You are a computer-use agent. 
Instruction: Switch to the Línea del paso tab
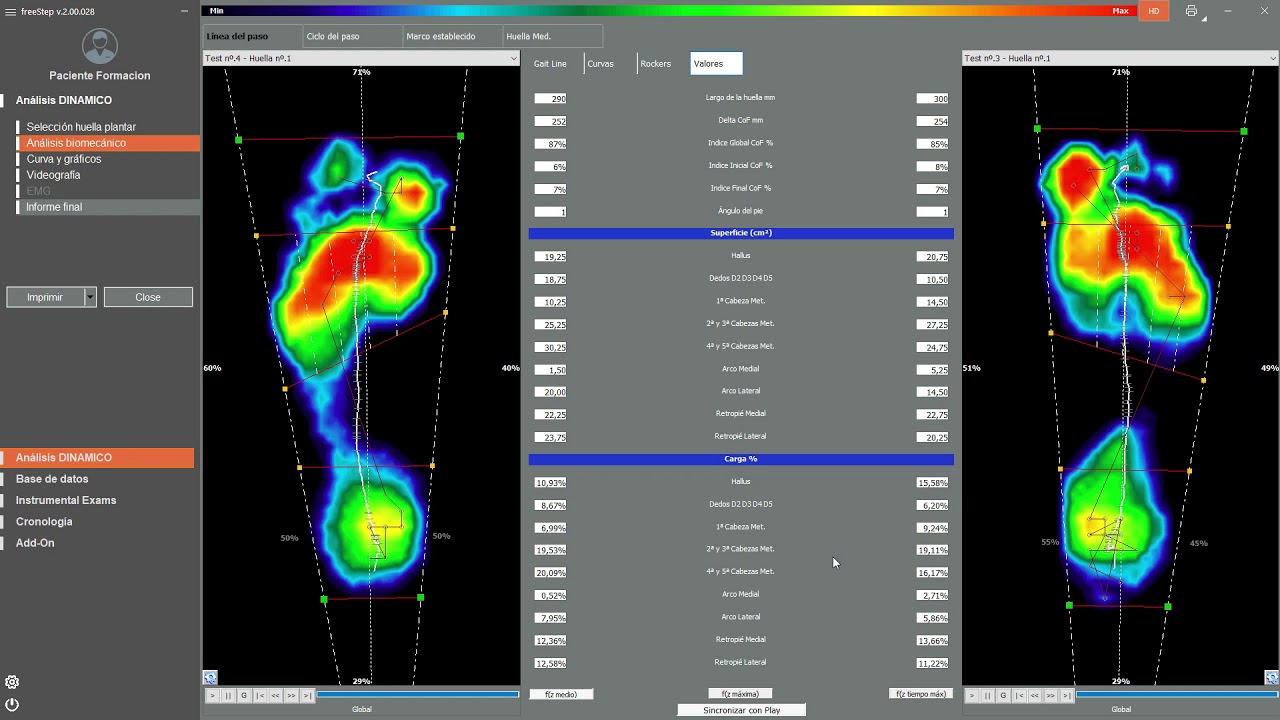click(x=252, y=36)
